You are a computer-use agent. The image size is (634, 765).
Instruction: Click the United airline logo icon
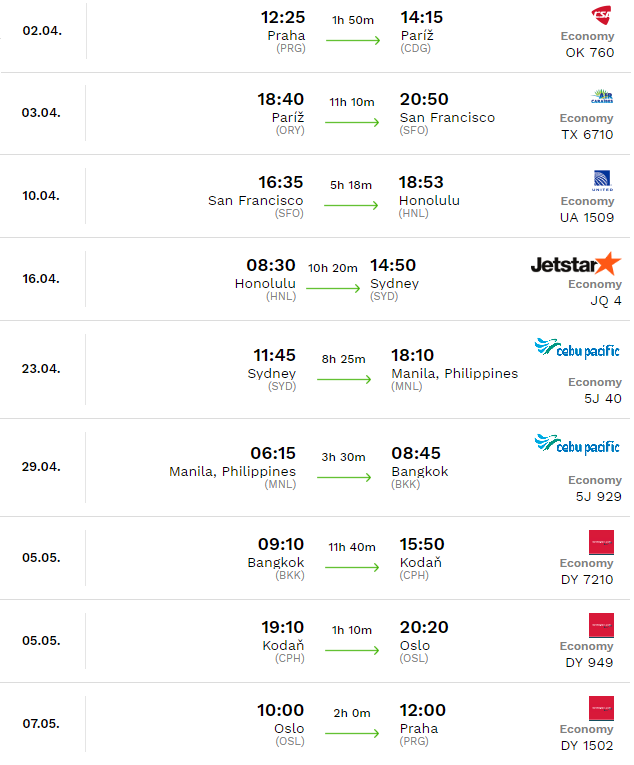602,181
